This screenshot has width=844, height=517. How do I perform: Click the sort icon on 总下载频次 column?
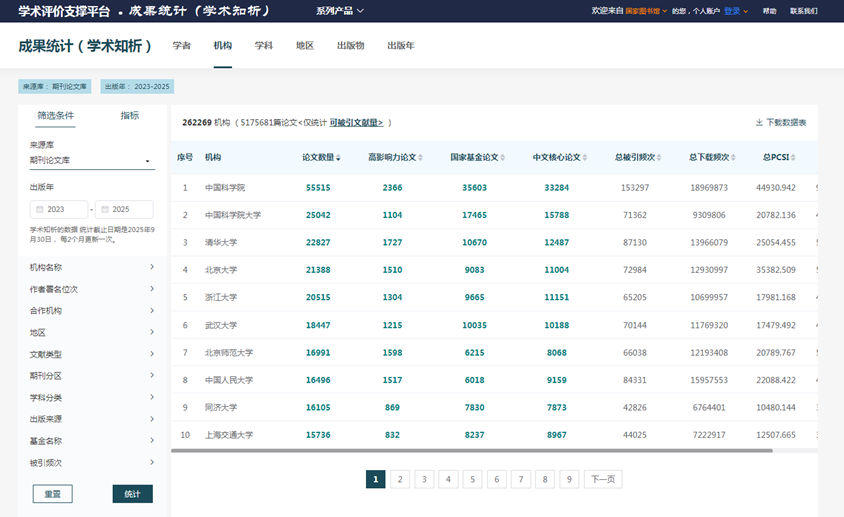(x=733, y=158)
